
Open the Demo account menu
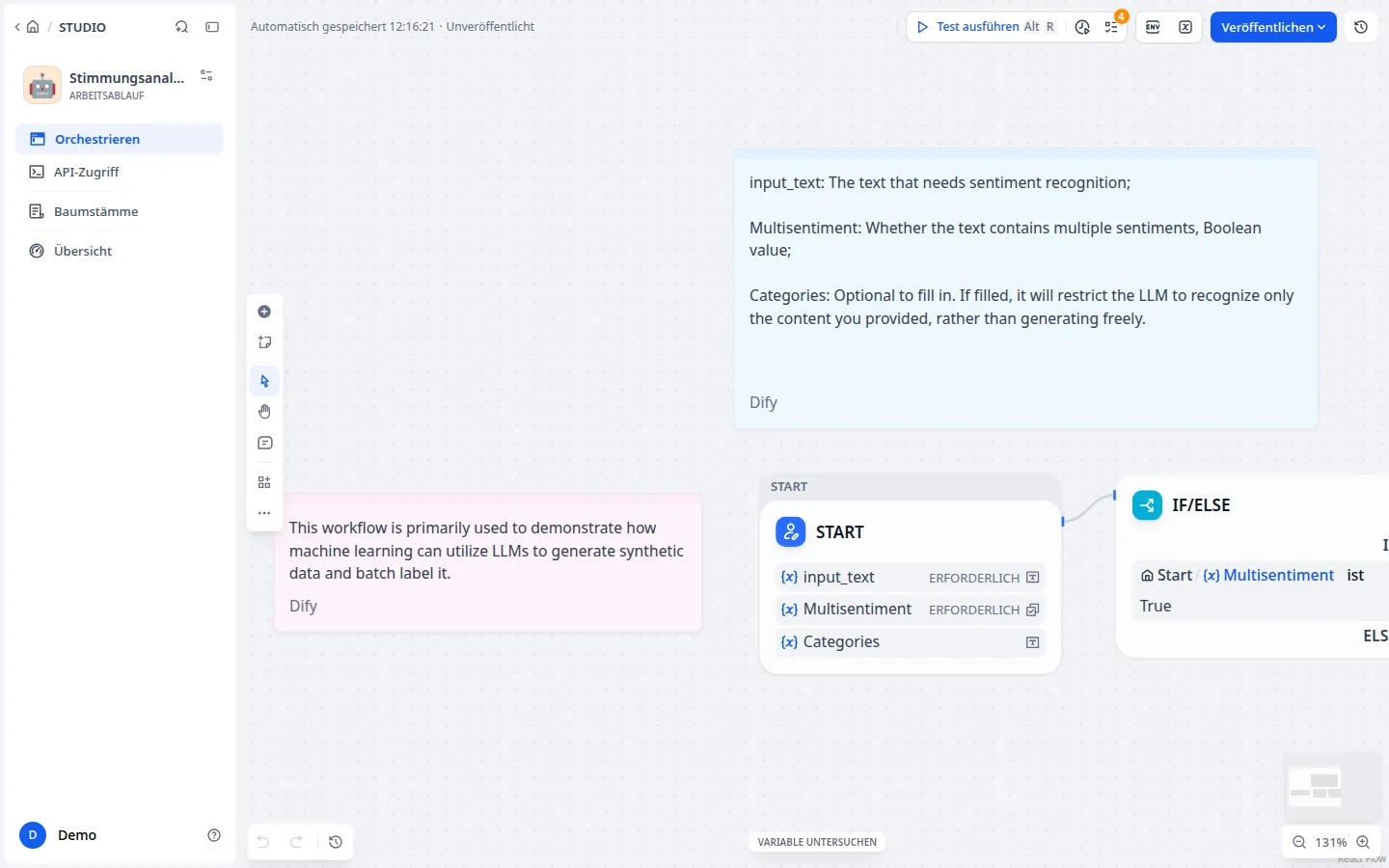(60, 835)
